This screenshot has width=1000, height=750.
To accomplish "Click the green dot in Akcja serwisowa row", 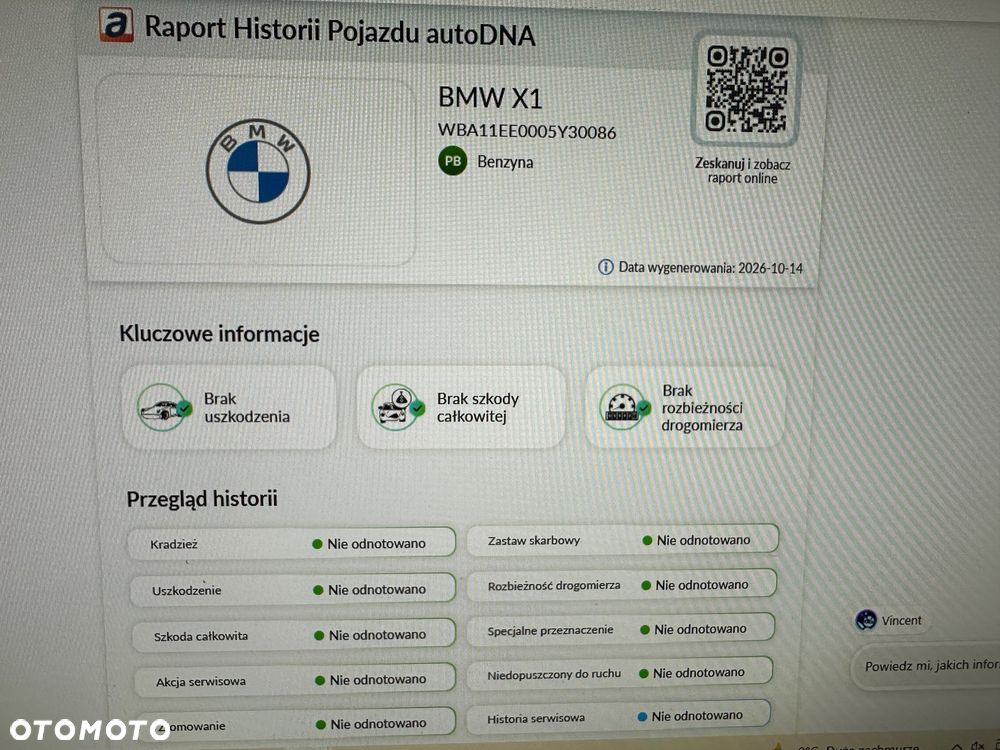I will point(320,680).
